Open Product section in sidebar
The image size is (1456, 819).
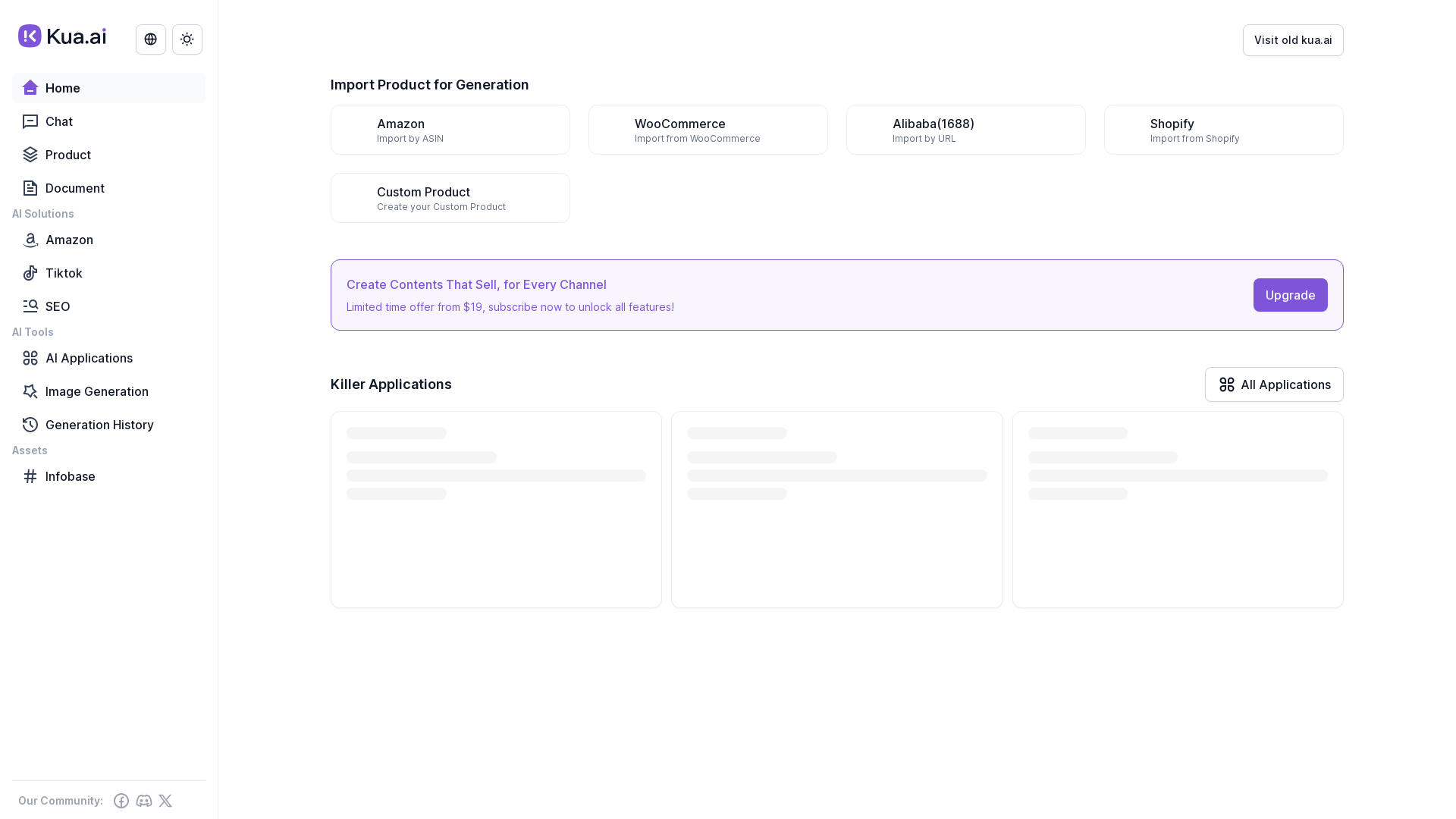point(108,155)
